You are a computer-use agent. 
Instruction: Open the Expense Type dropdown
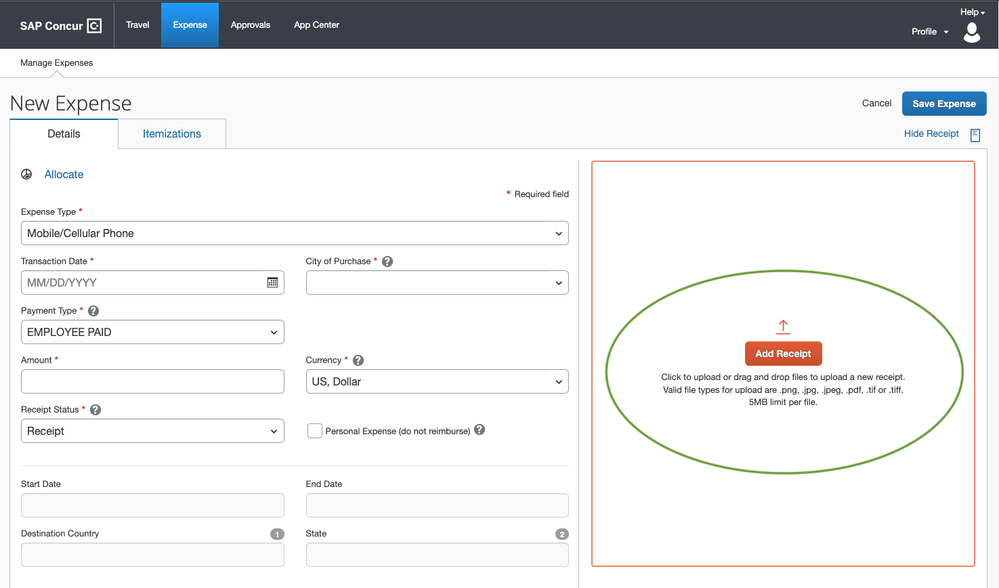(294, 233)
